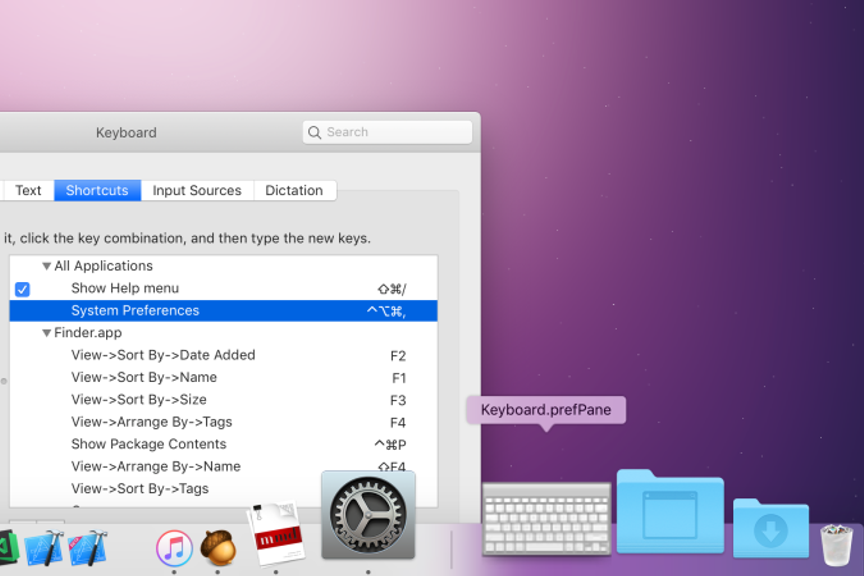
Task: Click the F2 shortcut key value
Action: coord(398,356)
